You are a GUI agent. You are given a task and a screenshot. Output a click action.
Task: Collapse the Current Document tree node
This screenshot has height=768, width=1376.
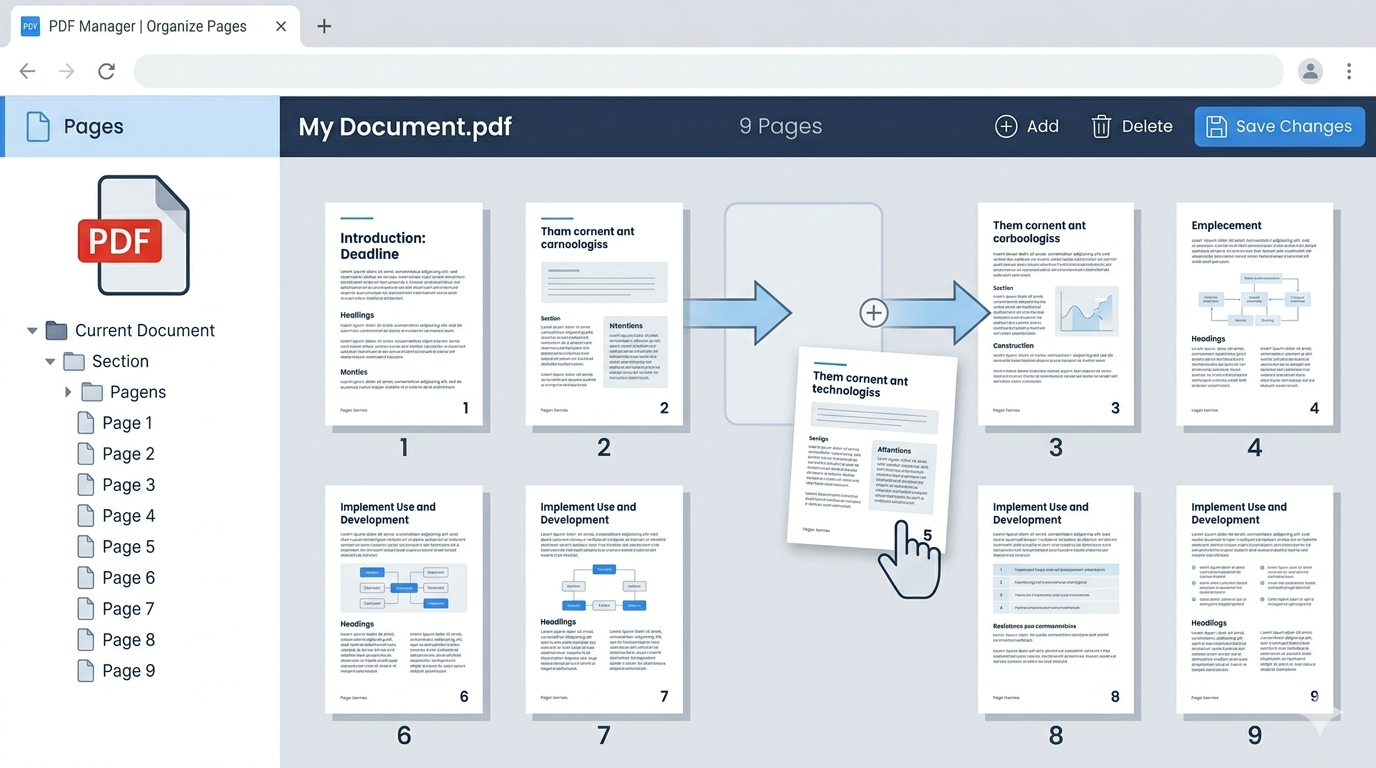pos(31,330)
